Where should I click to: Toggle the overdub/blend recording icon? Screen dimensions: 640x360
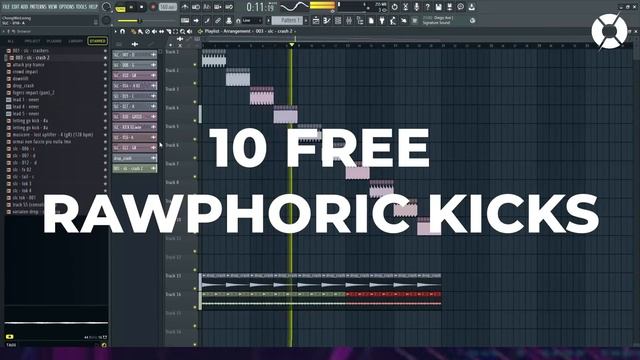[x=218, y=7]
